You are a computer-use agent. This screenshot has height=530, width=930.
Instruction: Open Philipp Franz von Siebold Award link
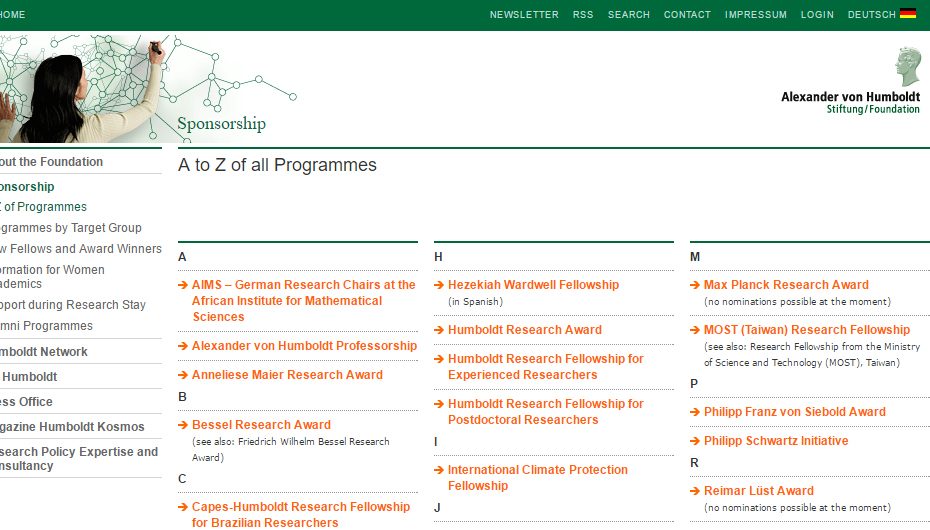(x=794, y=411)
